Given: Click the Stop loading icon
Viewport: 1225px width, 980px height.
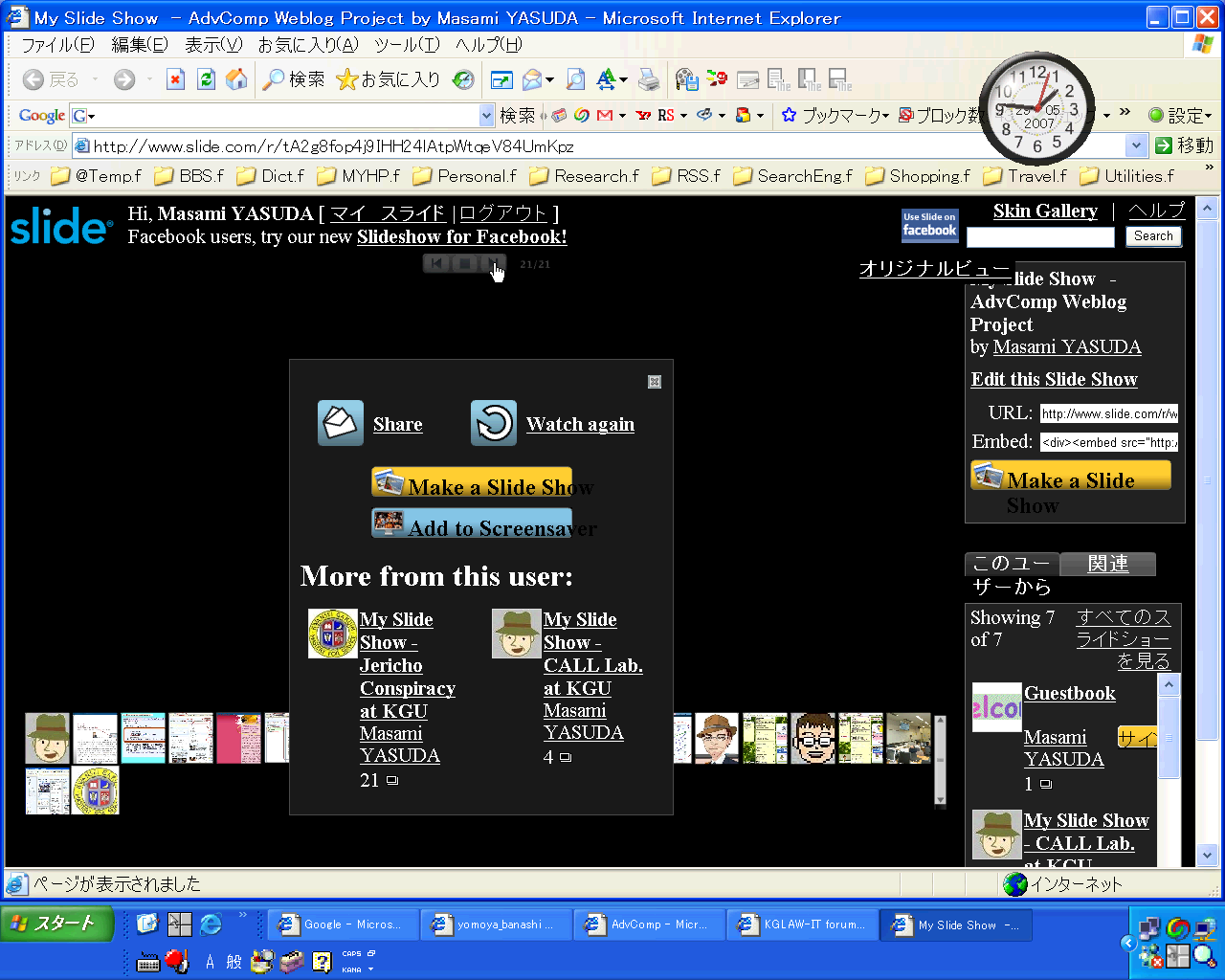Looking at the screenshot, I should (x=175, y=79).
